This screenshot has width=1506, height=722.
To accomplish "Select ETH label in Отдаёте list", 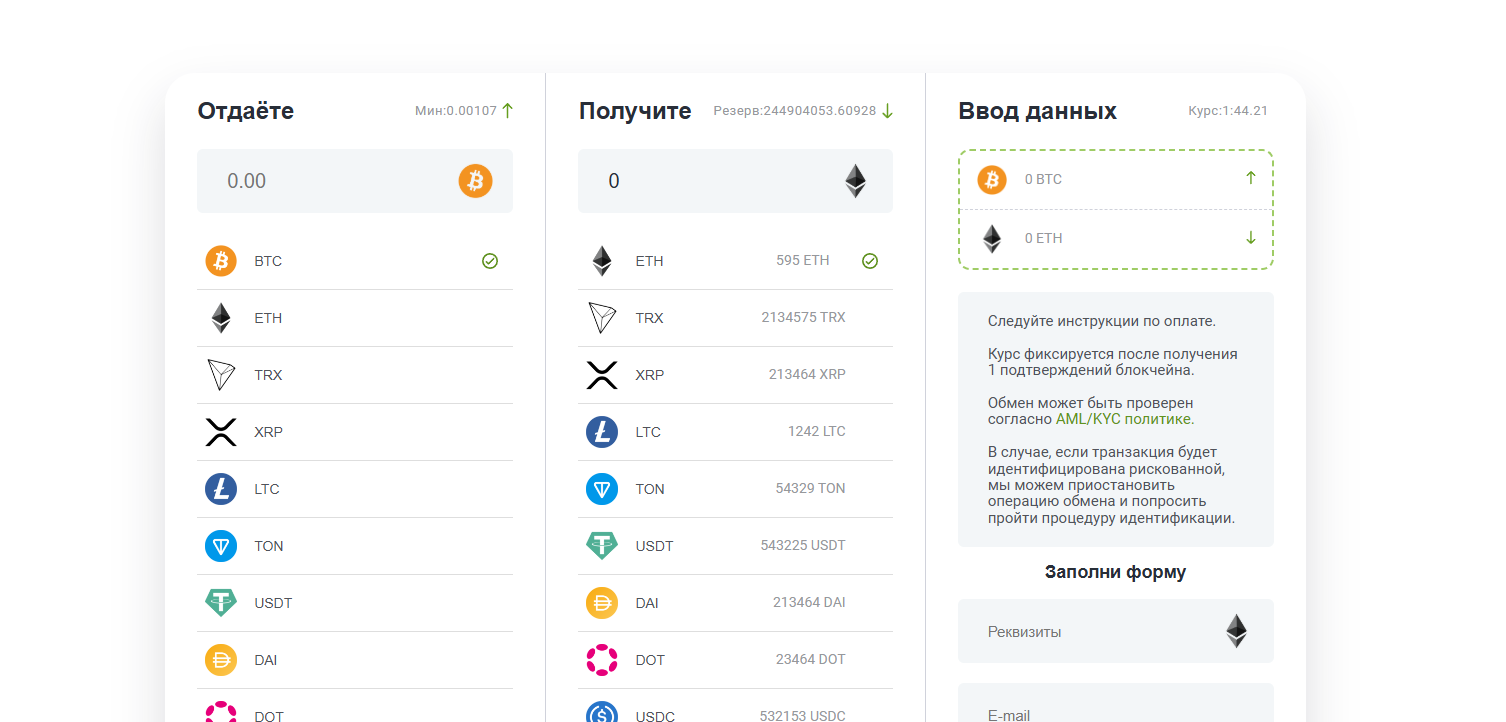I will click(x=268, y=318).
